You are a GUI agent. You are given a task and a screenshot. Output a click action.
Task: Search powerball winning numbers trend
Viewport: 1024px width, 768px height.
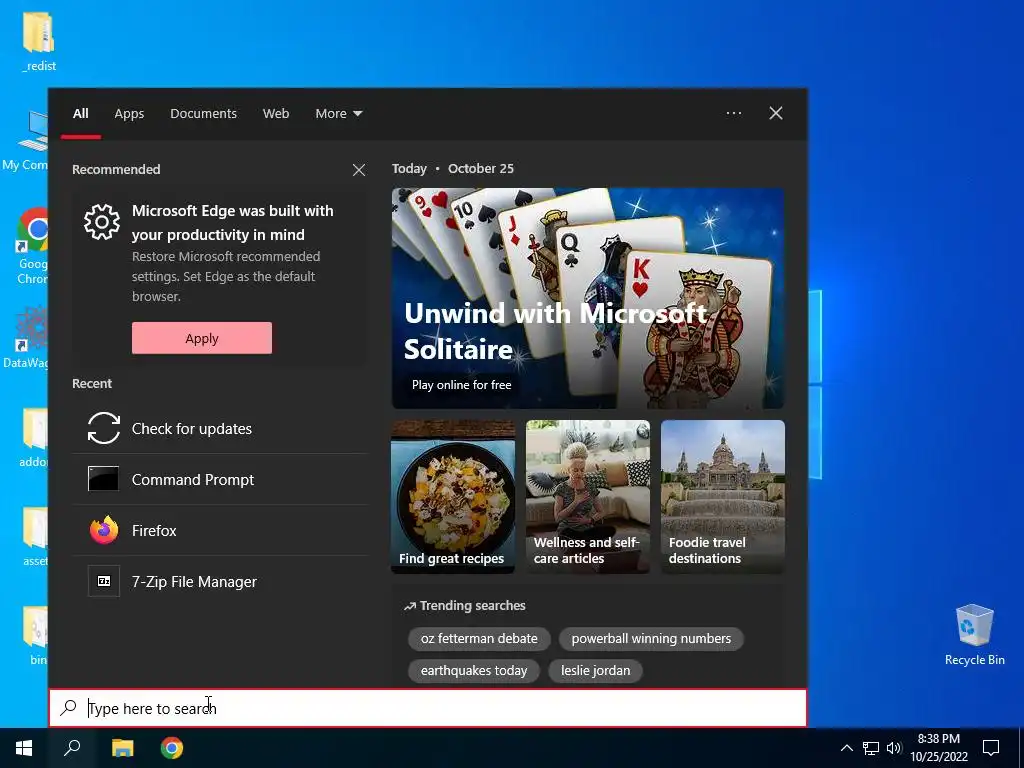(x=651, y=639)
